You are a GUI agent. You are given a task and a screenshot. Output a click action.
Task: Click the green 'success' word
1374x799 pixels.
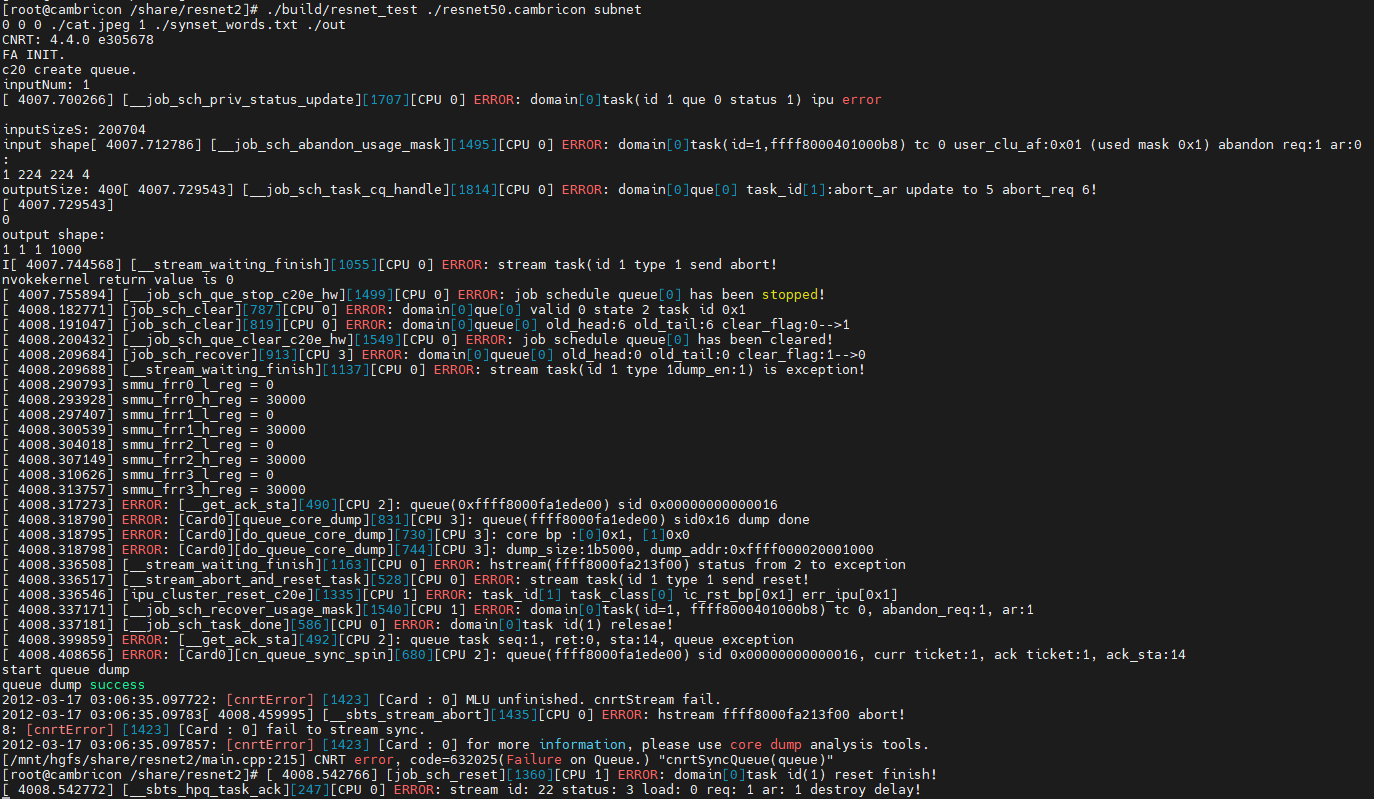(x=117, y=684)
